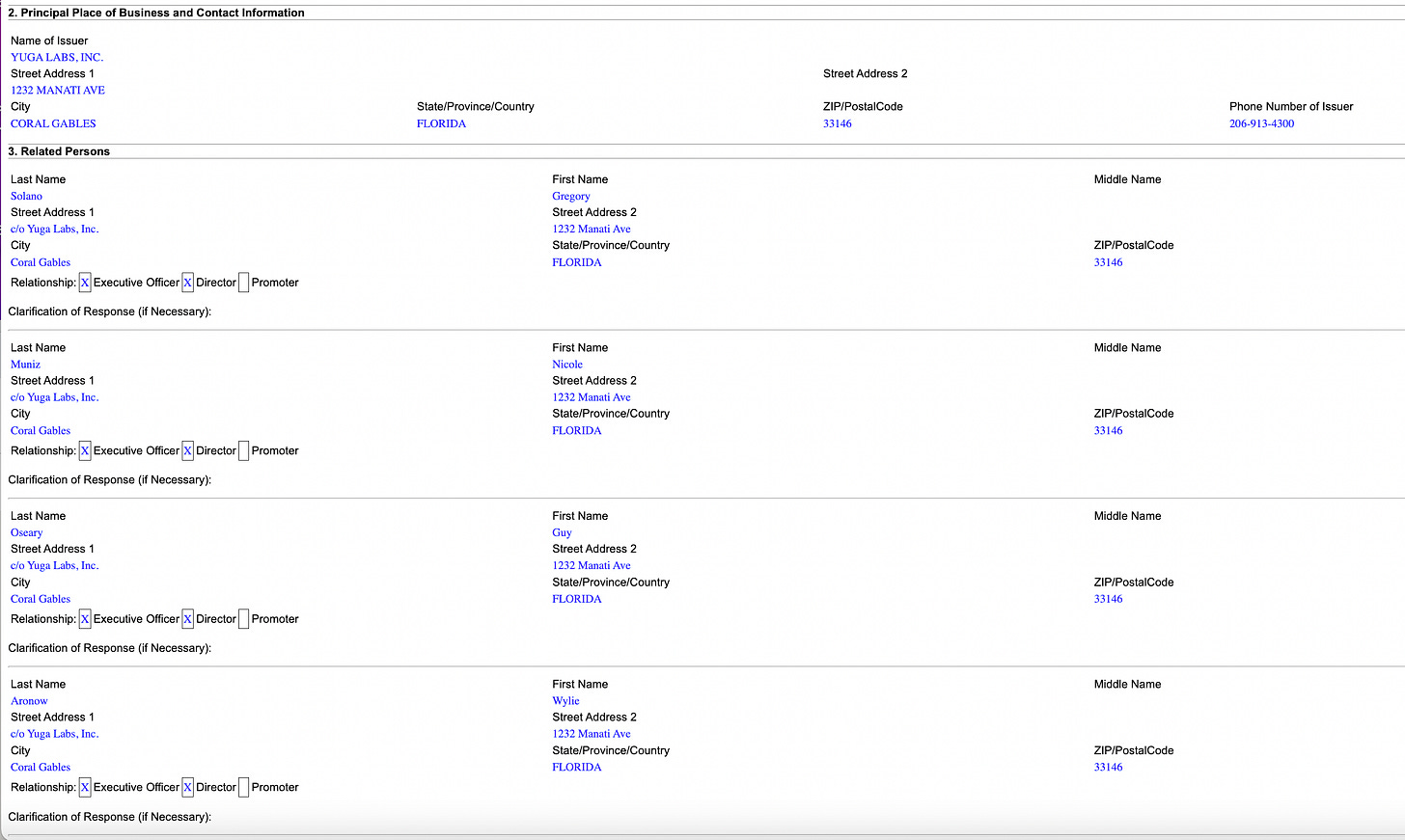The height and width of the screenshot is (840, 1405).
Task: Click Oseary's ZIP code 33146
Action: 1109,599
